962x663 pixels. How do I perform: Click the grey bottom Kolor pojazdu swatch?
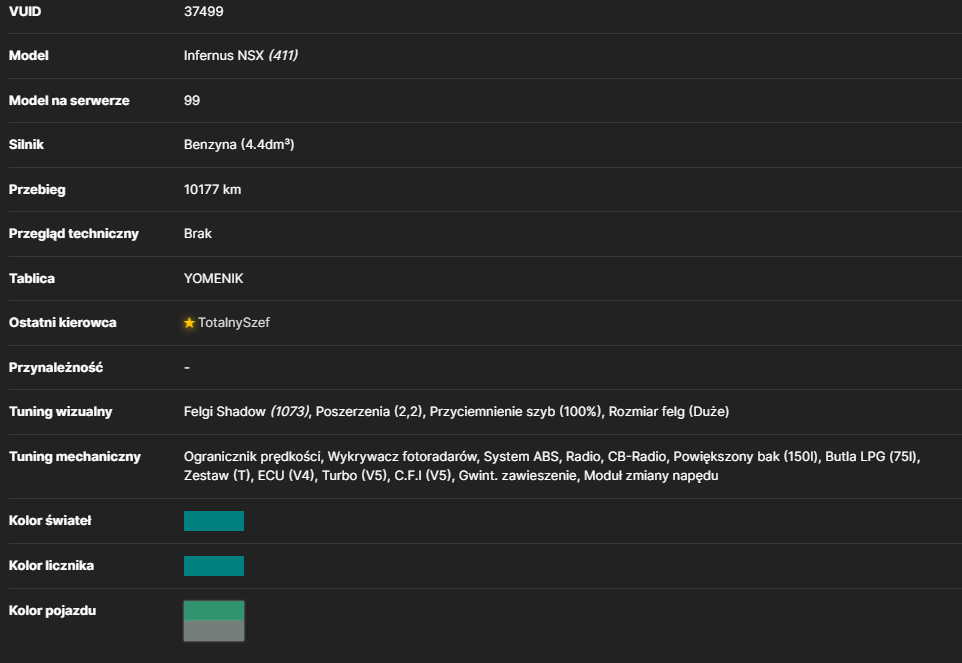[x=214, y=630]
